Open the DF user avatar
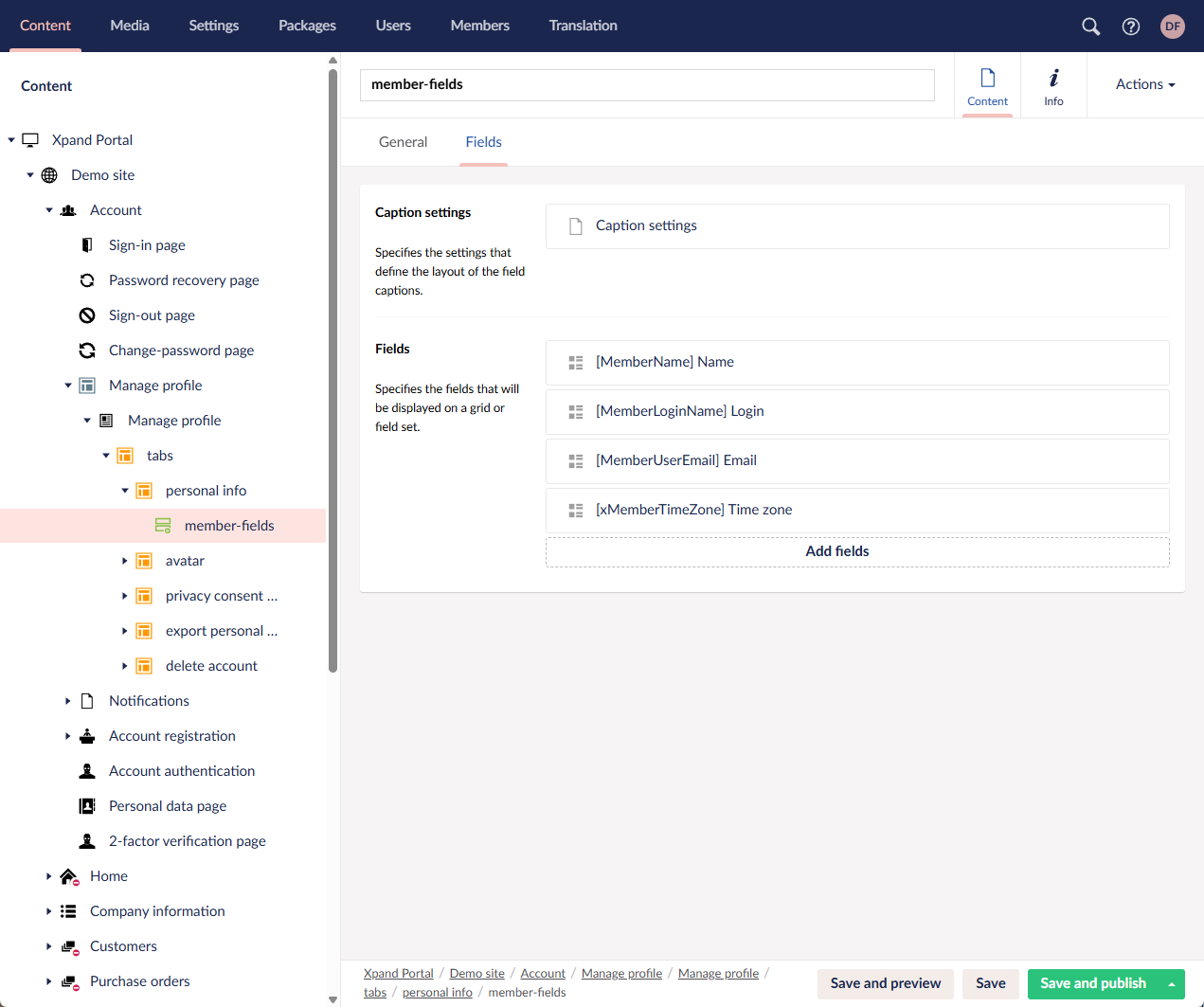The image size is (1204, 1007). coord(1172,27)
